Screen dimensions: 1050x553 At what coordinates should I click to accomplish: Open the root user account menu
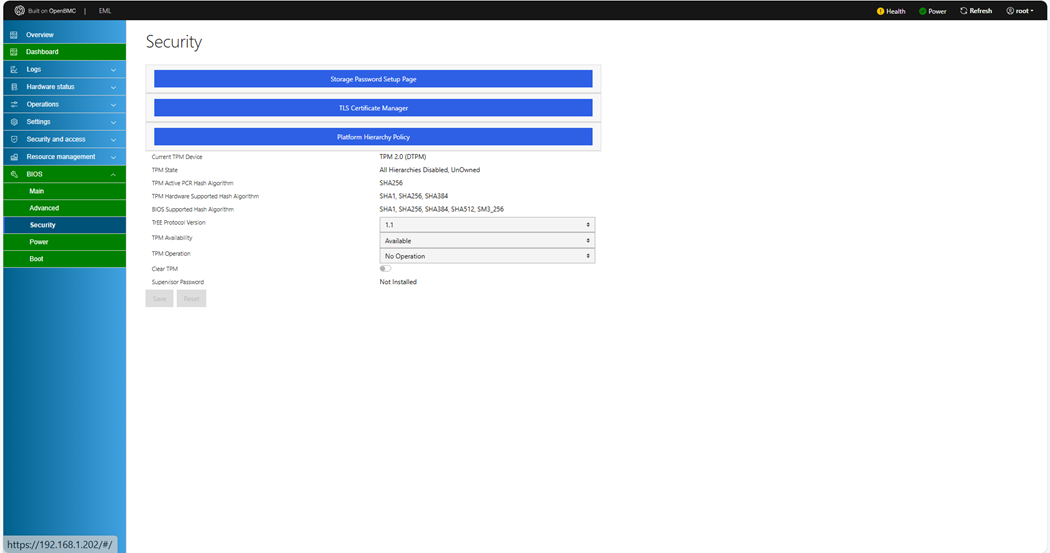pyautogui.click(x=1019, y=11)
